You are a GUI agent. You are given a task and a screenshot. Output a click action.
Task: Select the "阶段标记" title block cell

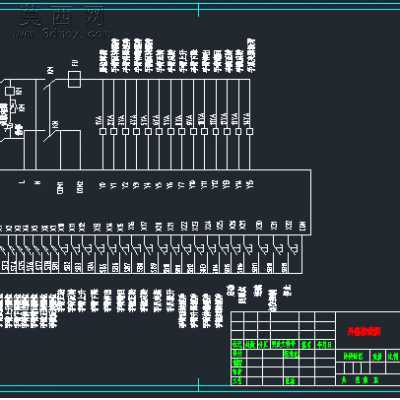(353, 357)
